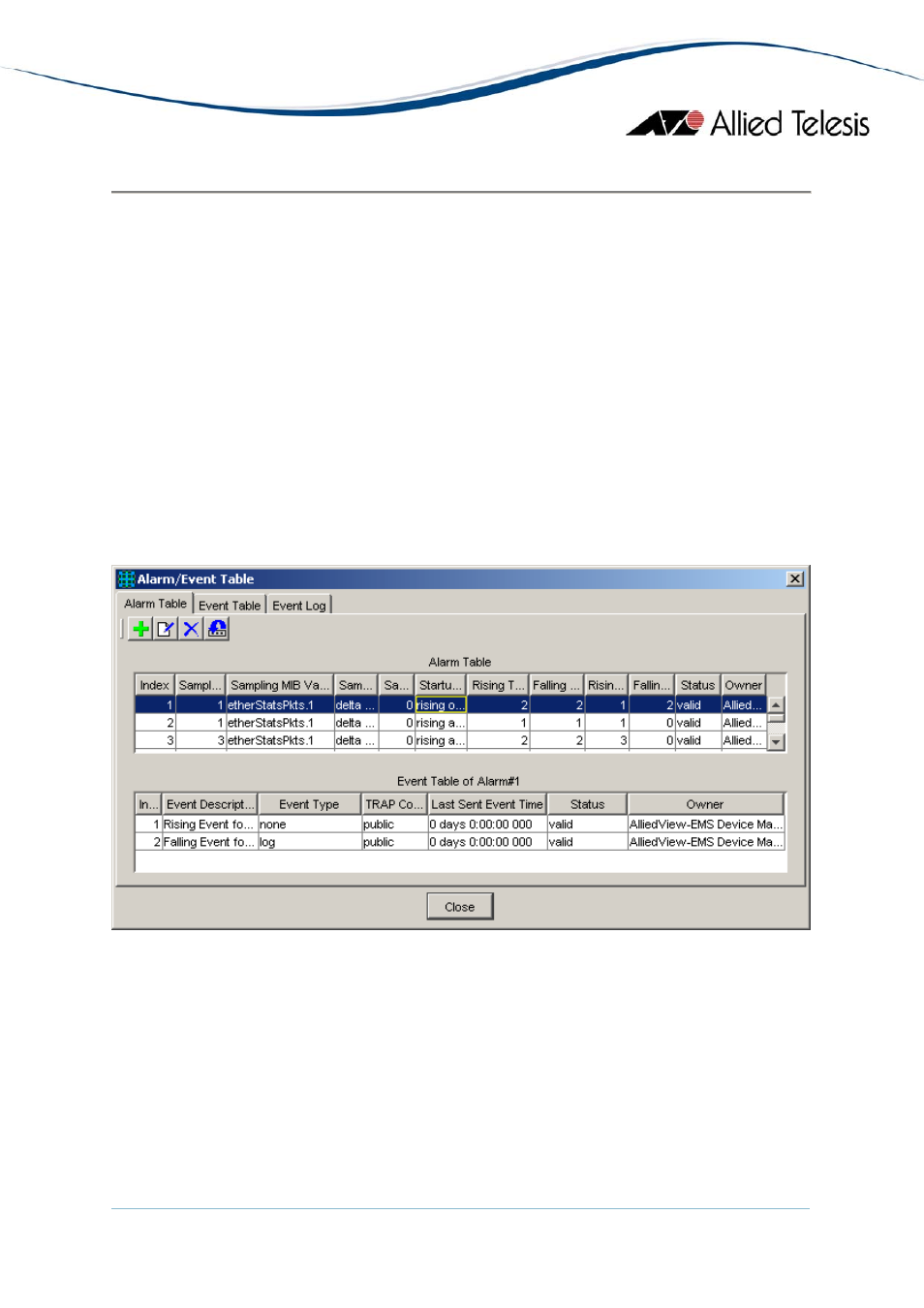This screenshot has height=1308, width=924.
Task: Click the Sampling MIB Va... column header
Action: [280, 685]
